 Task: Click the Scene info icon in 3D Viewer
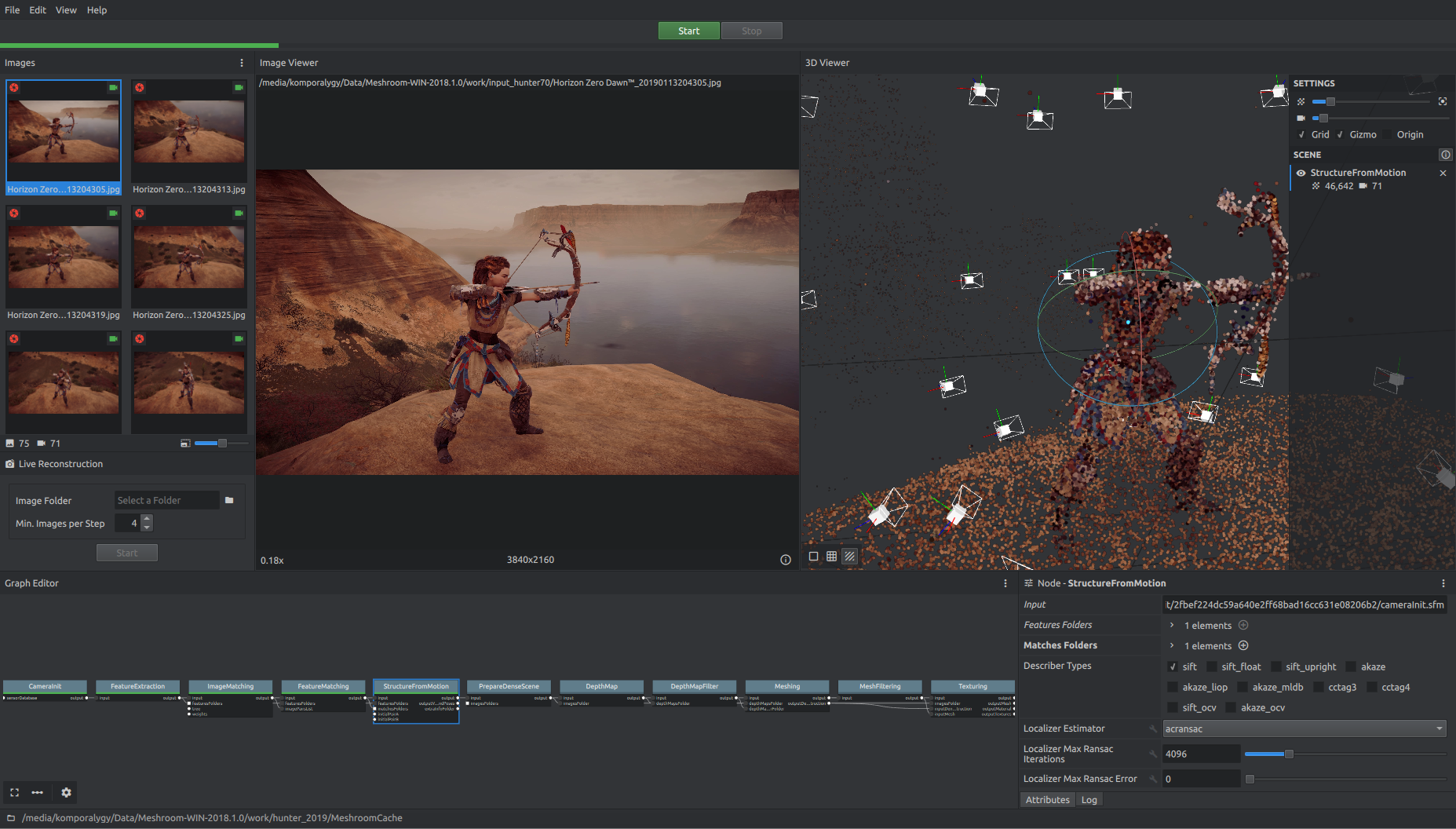[x=1445, y=155]
